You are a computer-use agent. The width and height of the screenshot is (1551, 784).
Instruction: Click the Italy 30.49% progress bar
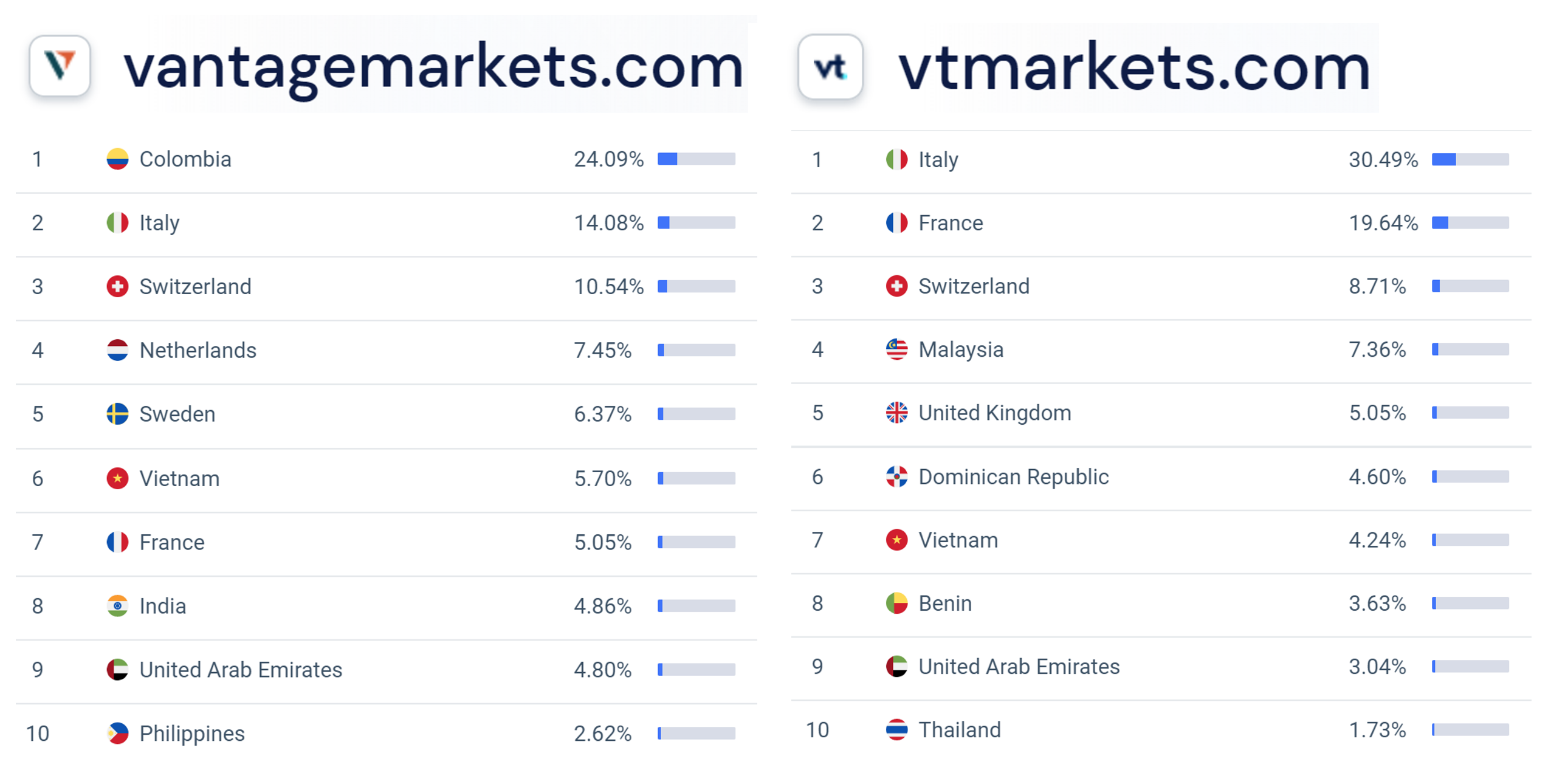1470,160
